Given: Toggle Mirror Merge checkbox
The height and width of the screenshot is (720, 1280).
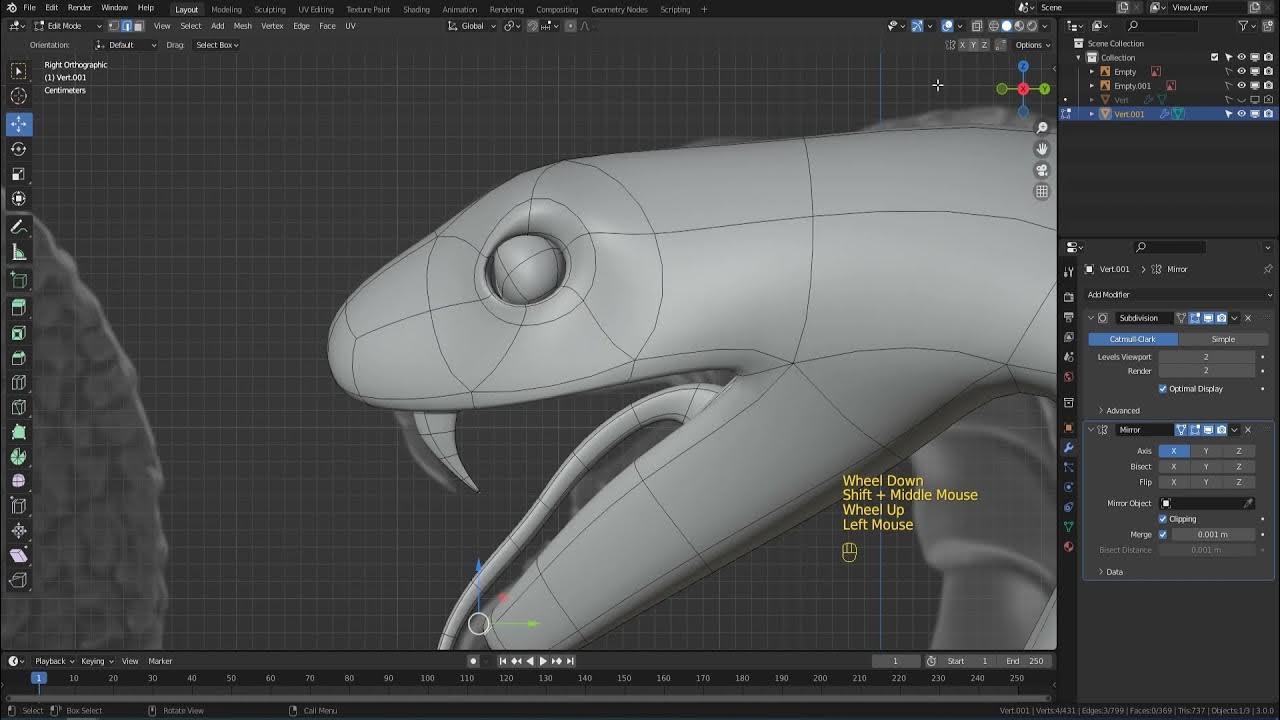Looking at the screenshot, I should pyautogui.click(x=1162, y=534).
